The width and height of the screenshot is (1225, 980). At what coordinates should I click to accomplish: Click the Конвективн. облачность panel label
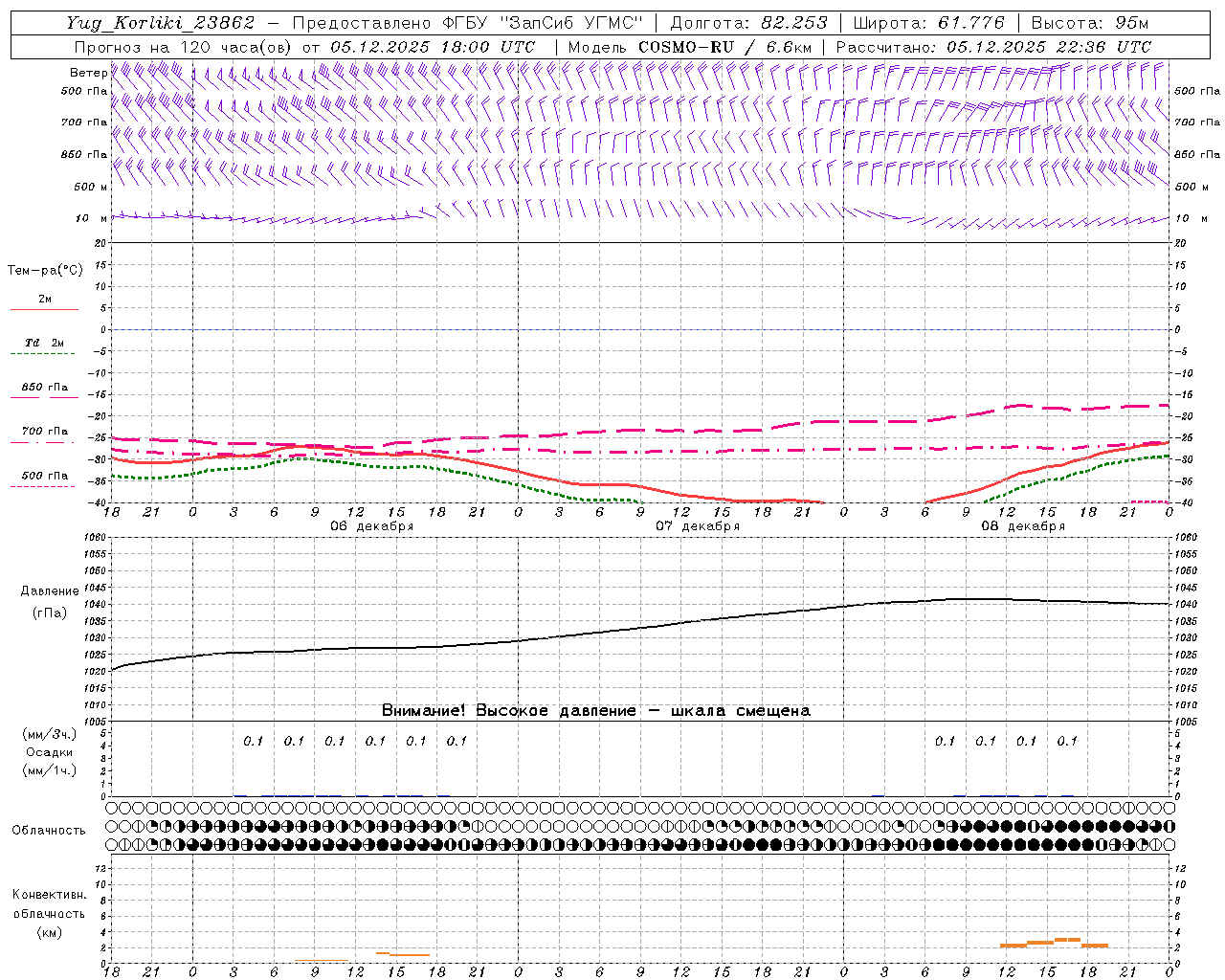[49, 904]
